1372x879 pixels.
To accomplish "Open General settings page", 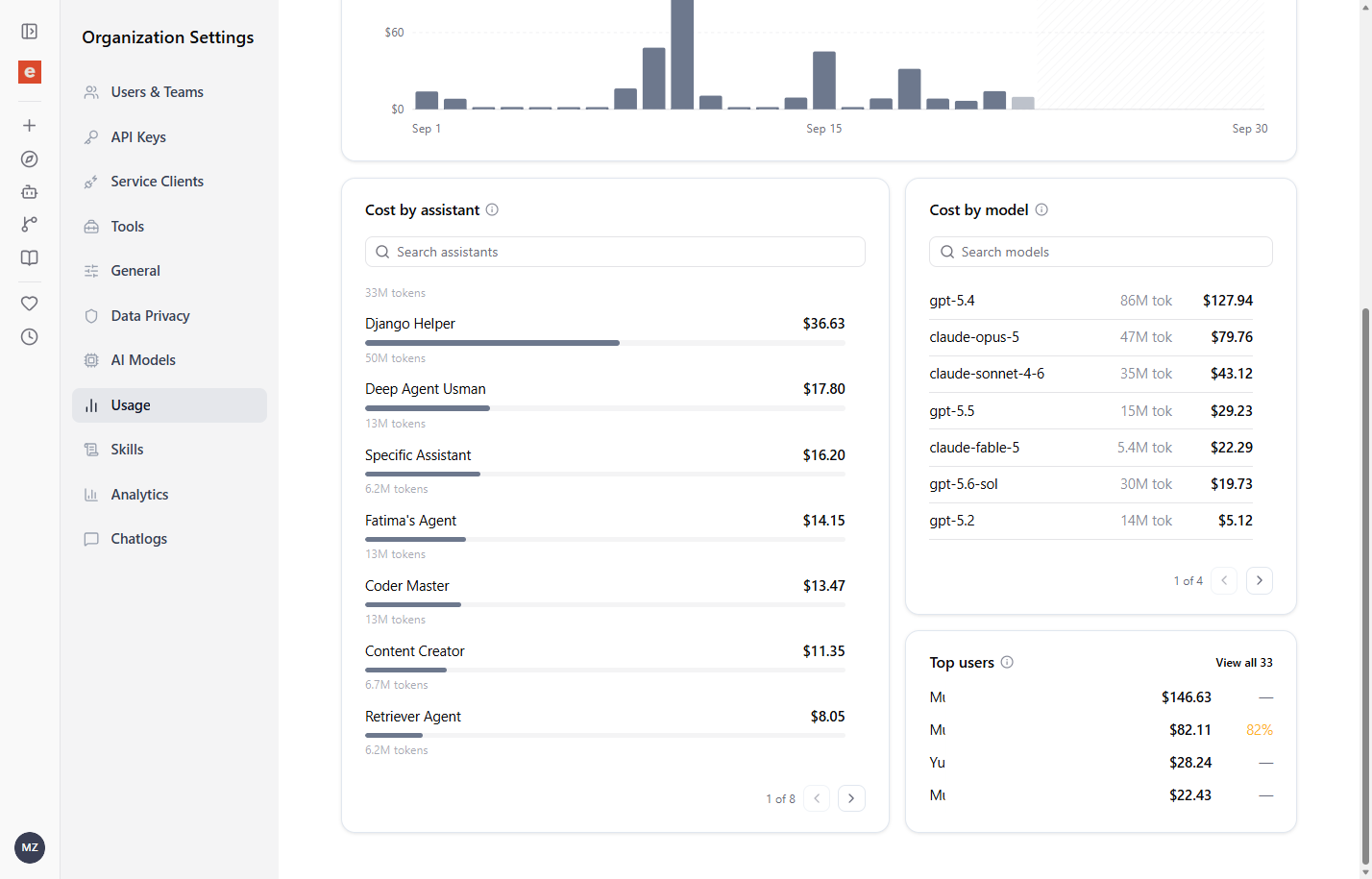I will click(169, 271).
